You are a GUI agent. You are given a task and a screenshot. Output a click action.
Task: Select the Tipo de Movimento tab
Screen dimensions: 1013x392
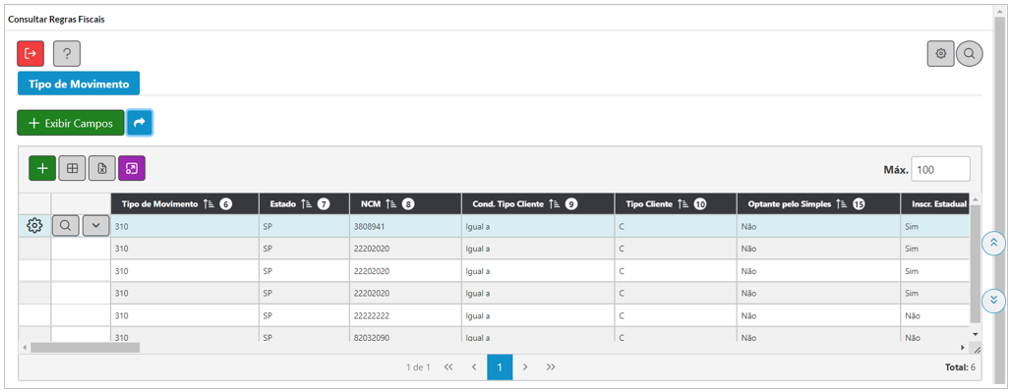[x=79, y=84]
